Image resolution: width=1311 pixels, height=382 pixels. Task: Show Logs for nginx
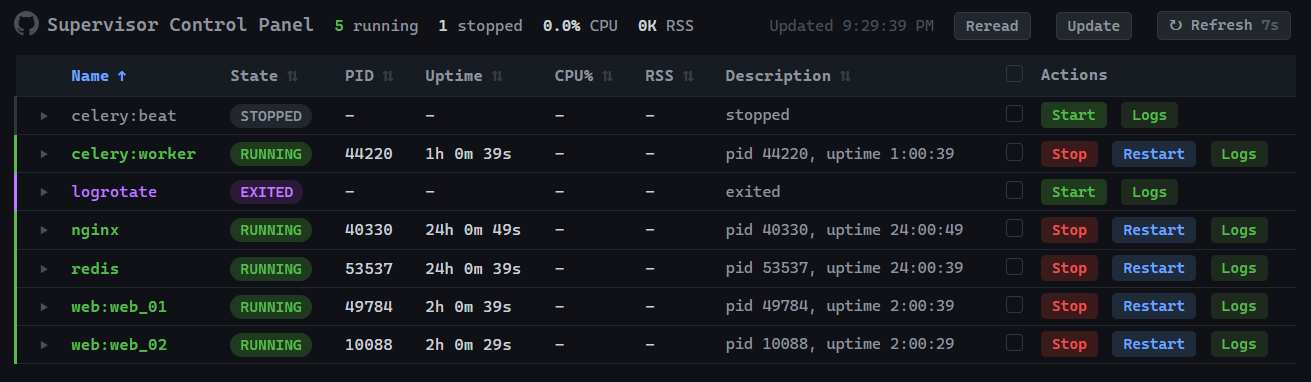[x=1238, y=230]
